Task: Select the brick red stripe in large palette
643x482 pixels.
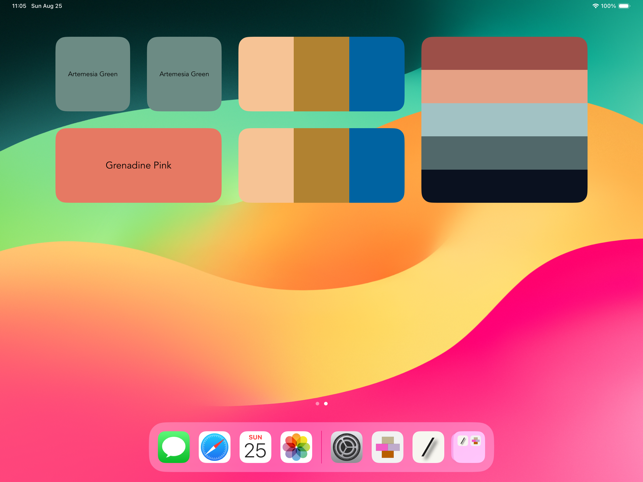Action: (x=504, y=53)
